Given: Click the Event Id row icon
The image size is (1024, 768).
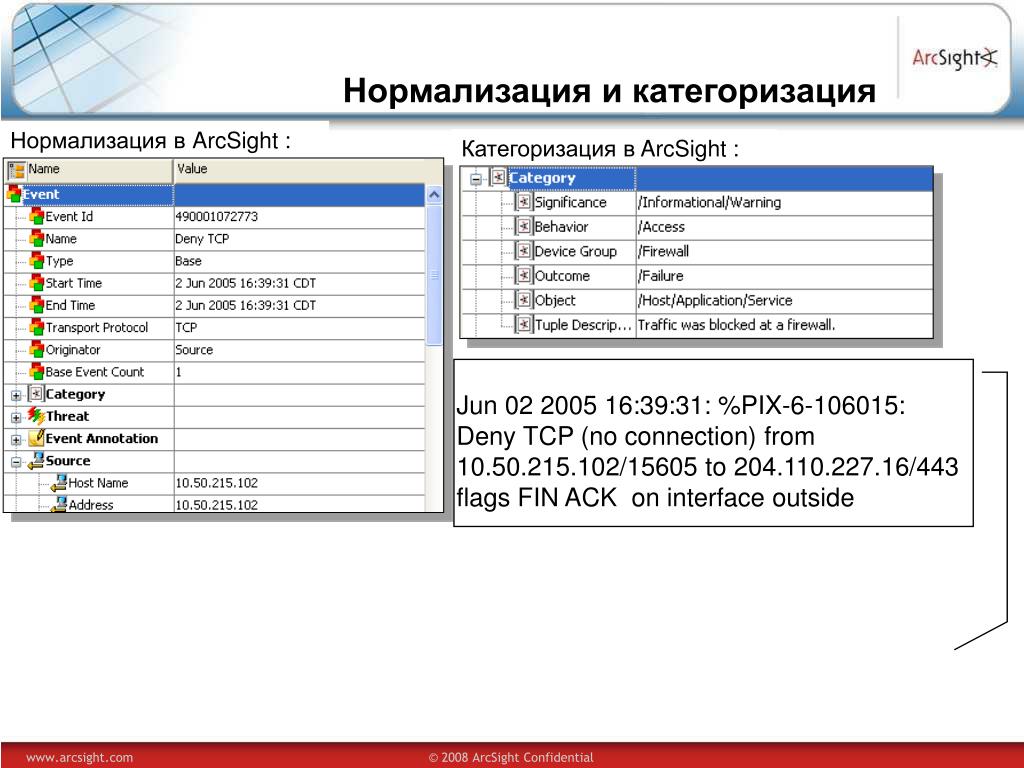Looking at the screenshot, I should pos(37,217).
